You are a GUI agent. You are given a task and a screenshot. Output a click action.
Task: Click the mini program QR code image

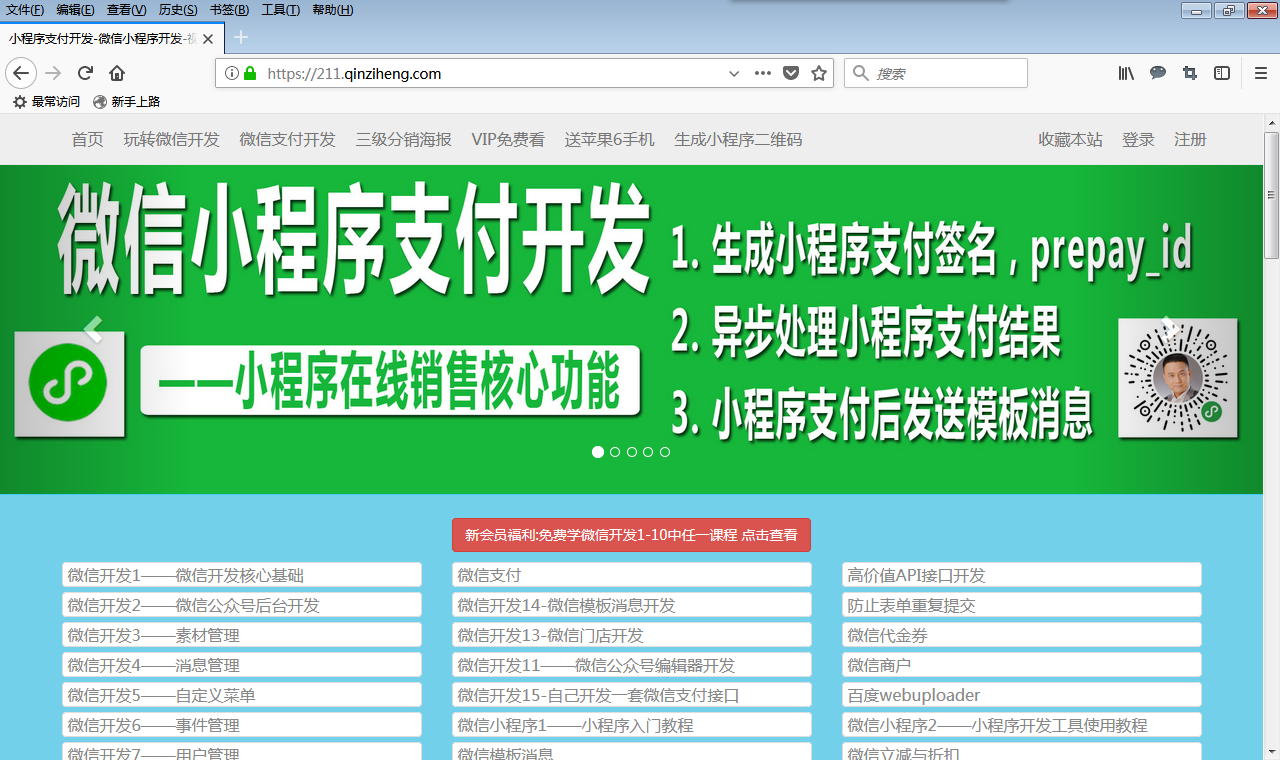pos(1178,378)
